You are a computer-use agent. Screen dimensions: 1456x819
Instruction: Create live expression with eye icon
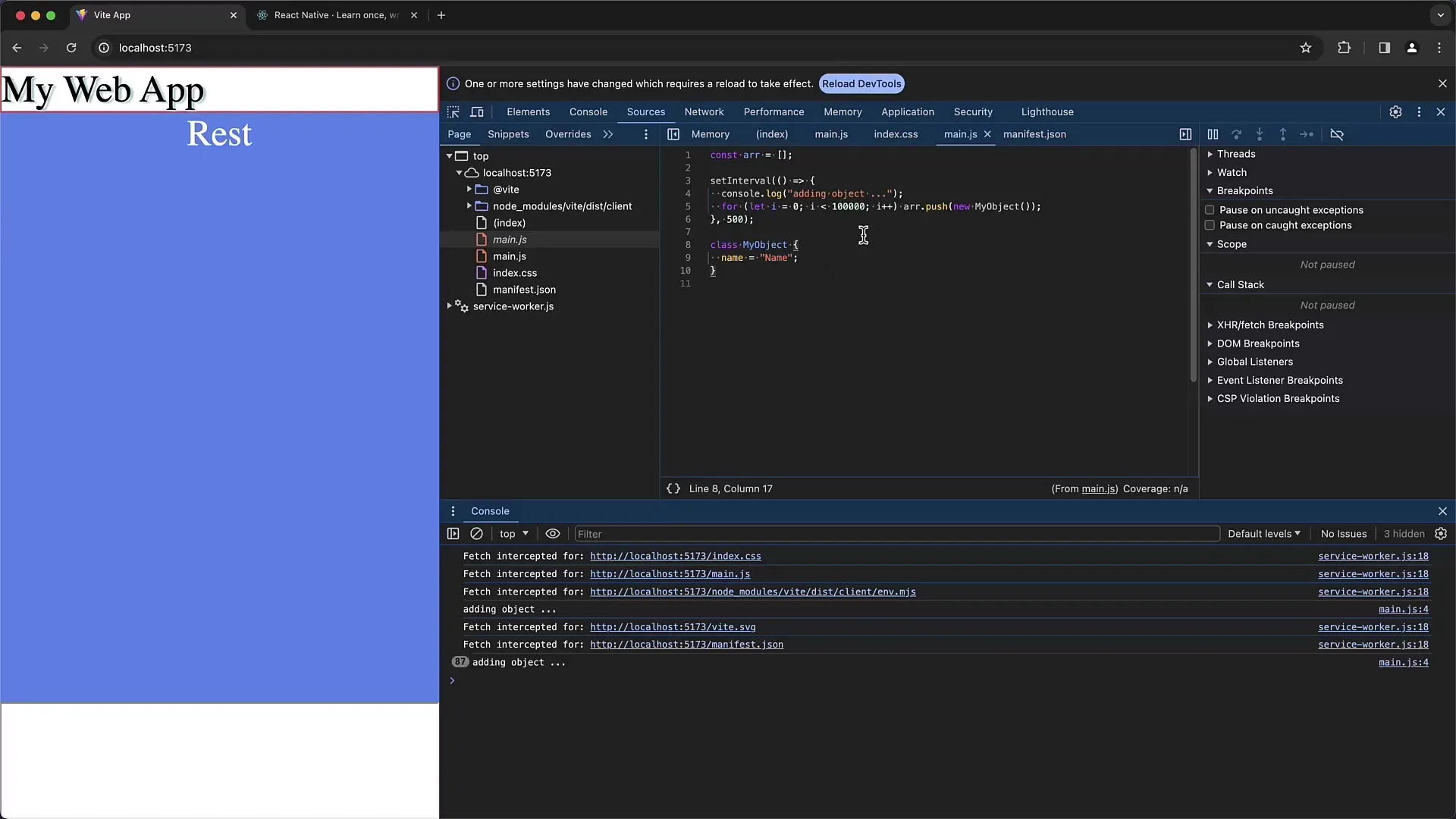pyautogui.click(x=553, y=534)
